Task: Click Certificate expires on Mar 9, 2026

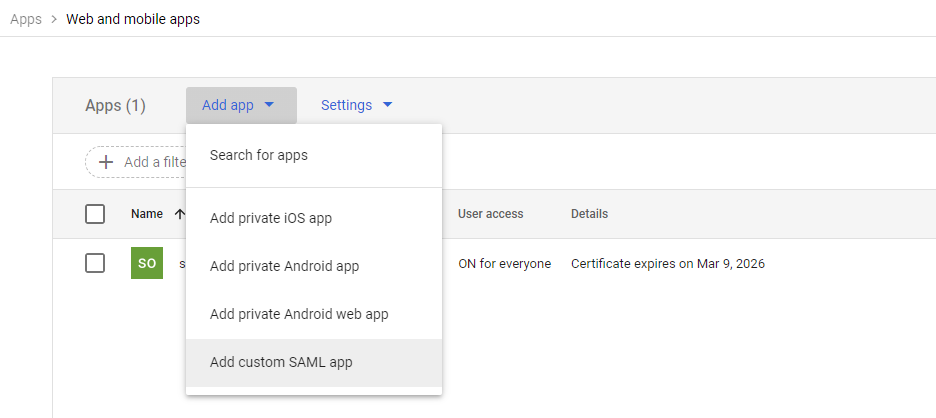Action: pos(668,263)
